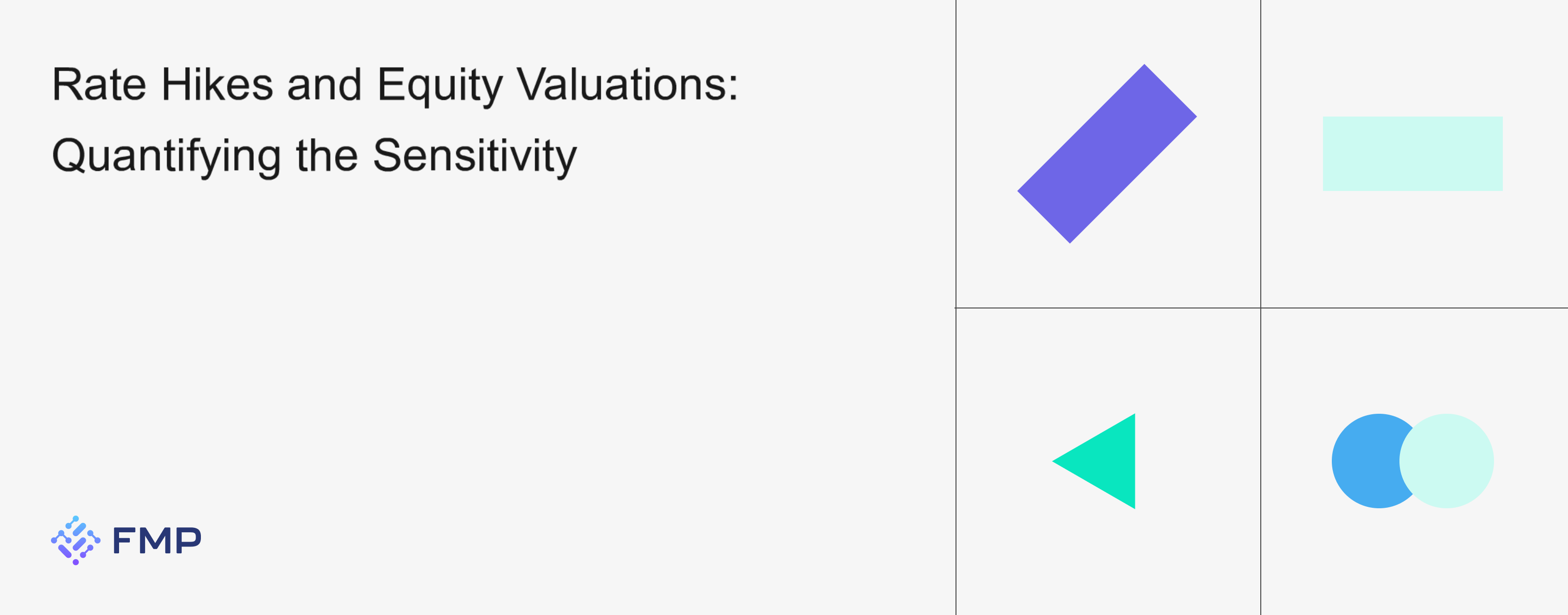Image resolution: width=1568 pixels, height=615 pixels.
Task: Click the letter "P" in the FMP logo
Action: (x=188, y=540)
